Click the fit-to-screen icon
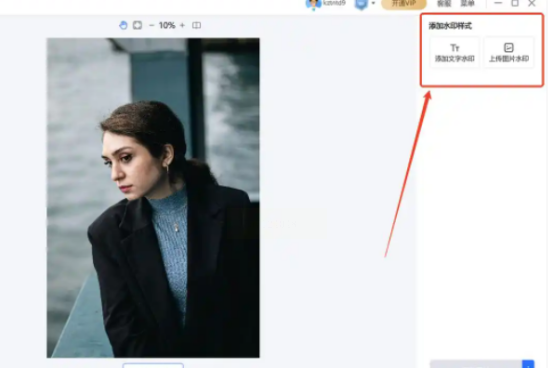This screenshot has height=368, width=554. click(x=137, y=25)
